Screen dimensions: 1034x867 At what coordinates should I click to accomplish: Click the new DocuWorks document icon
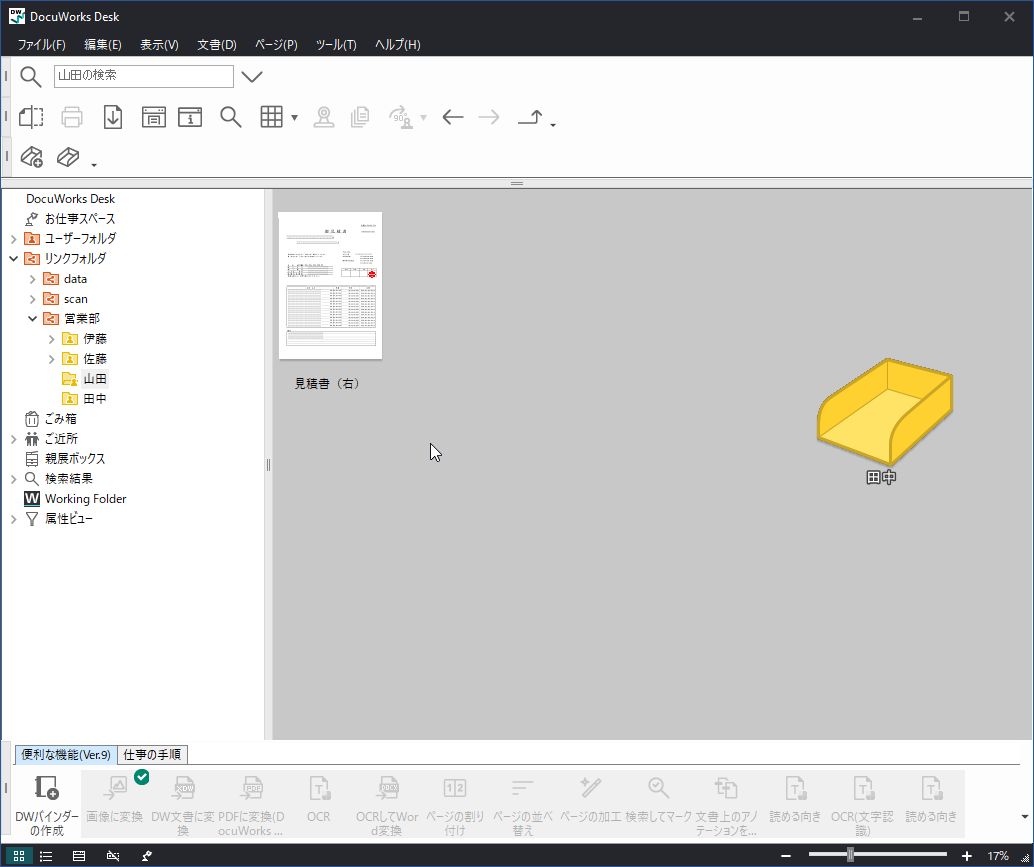click(x=31, y=117)
